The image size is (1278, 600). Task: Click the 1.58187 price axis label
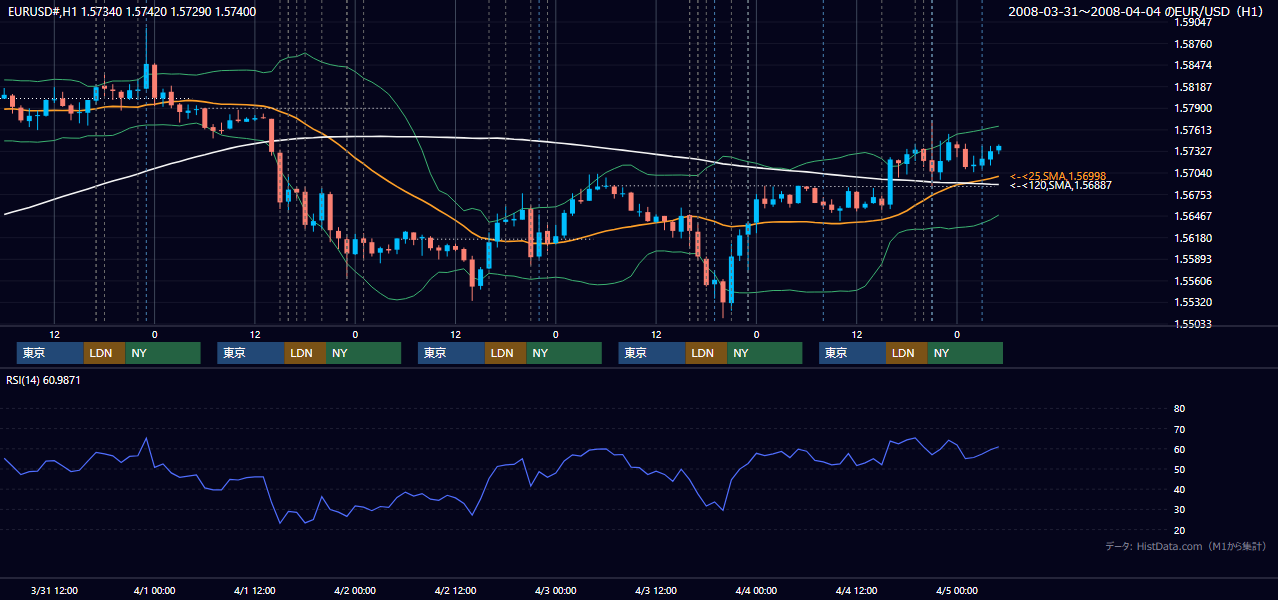coord(1193,87)
